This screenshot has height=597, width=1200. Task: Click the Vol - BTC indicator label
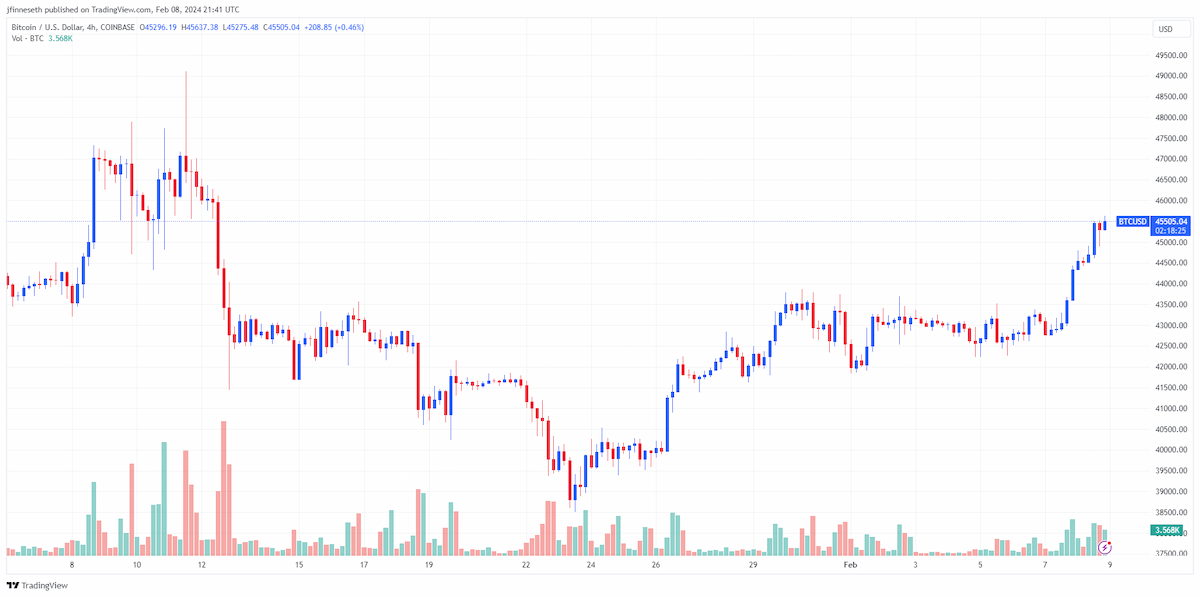(x=28, y=38)
